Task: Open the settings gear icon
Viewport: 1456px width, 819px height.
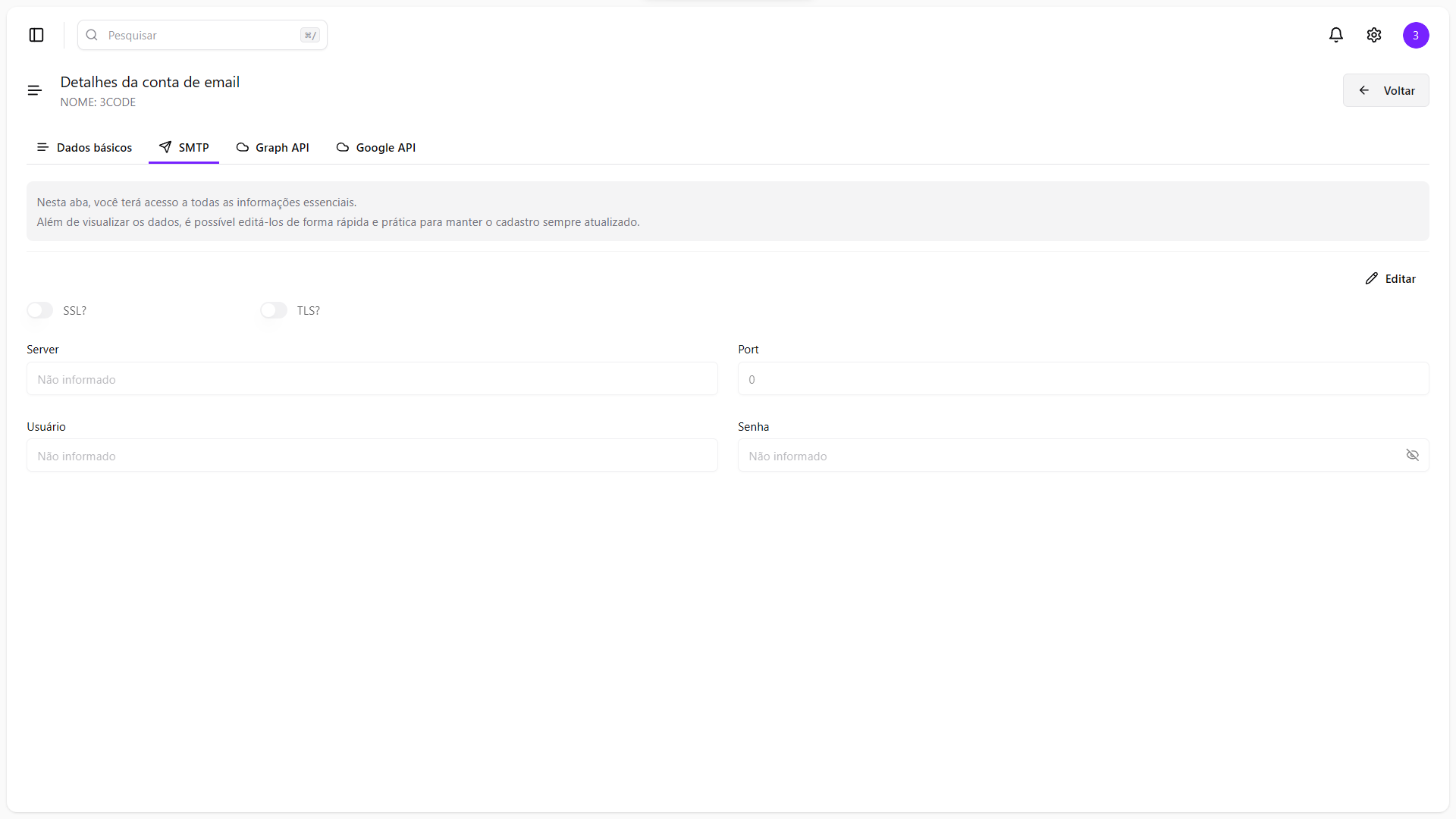Action: (1374, 35)
